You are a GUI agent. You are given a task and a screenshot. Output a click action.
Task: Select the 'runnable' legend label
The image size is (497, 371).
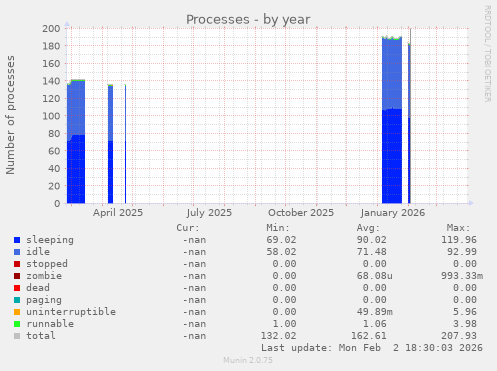tap(50, 324)
